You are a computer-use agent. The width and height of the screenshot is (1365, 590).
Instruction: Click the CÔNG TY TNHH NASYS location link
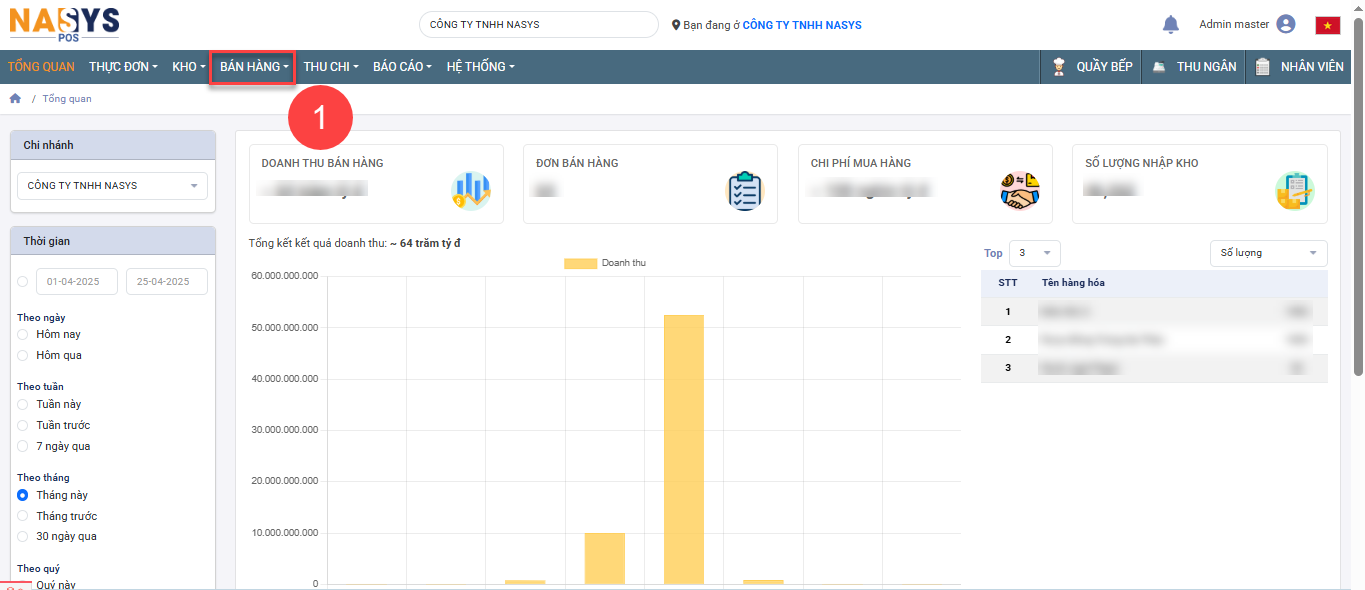click(x=802, y=25)
